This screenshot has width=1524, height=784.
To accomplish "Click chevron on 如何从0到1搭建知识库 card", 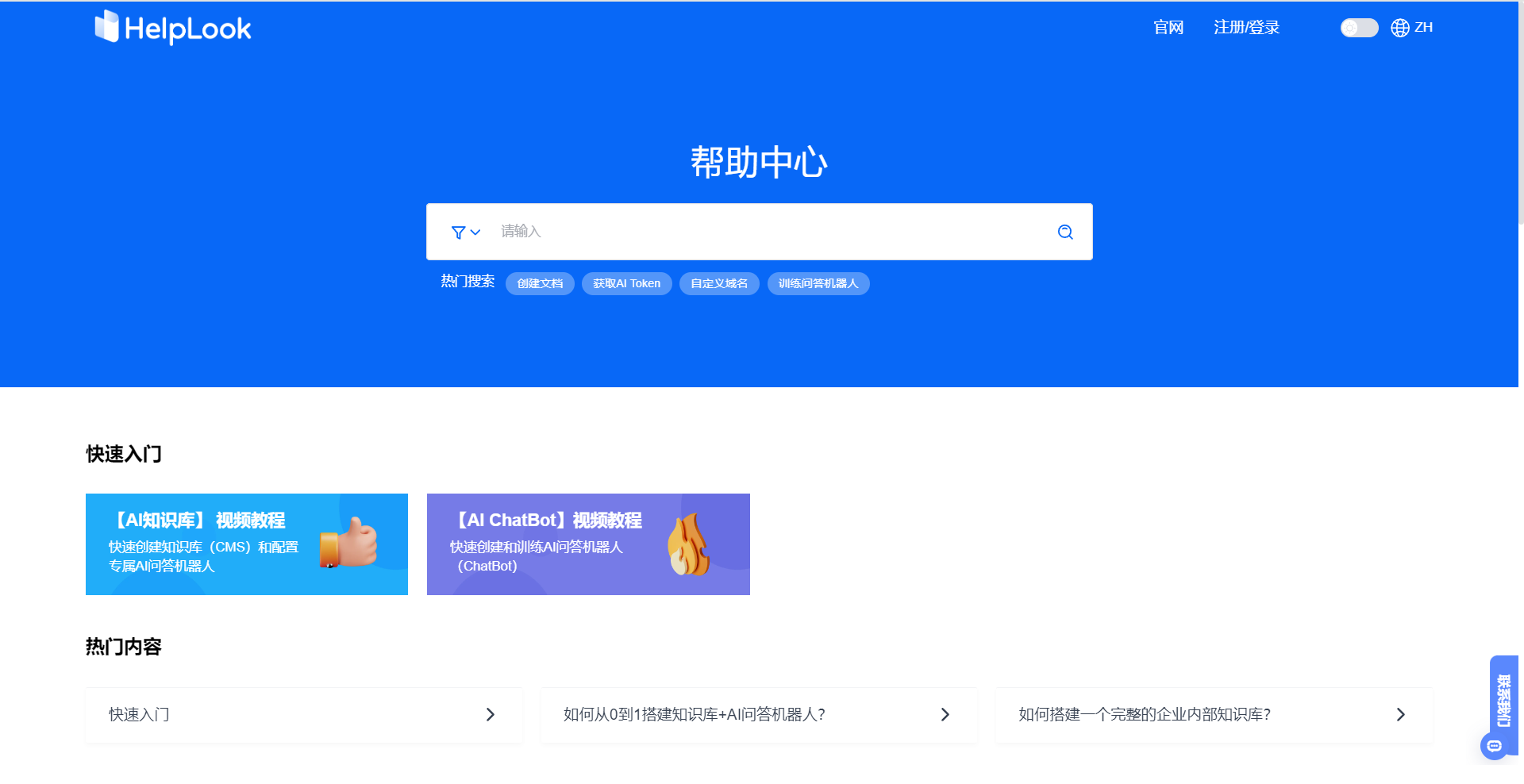I will point(945,715).
